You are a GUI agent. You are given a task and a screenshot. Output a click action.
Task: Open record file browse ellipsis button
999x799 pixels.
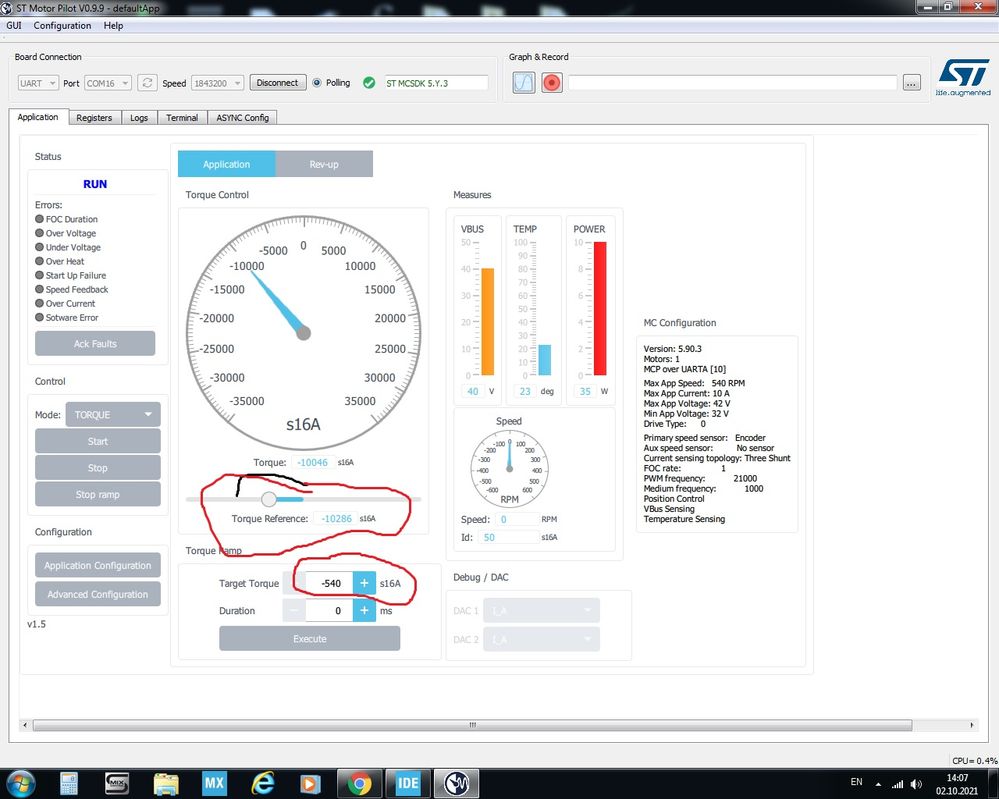pos(912,83)
